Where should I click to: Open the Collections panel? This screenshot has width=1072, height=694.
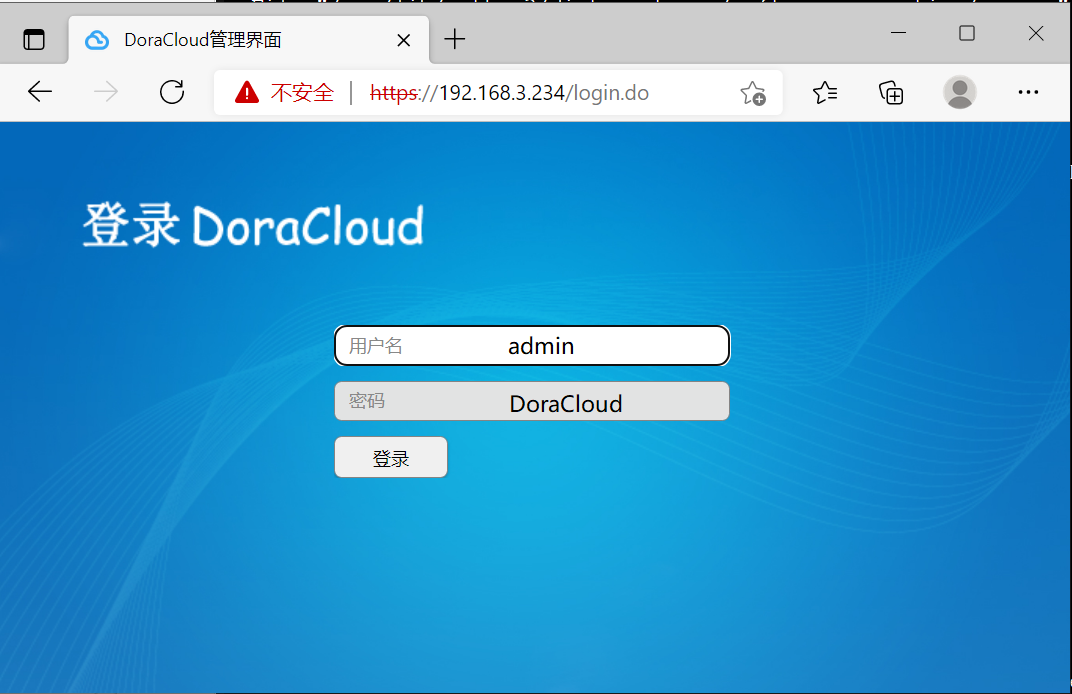pos(891,92)
